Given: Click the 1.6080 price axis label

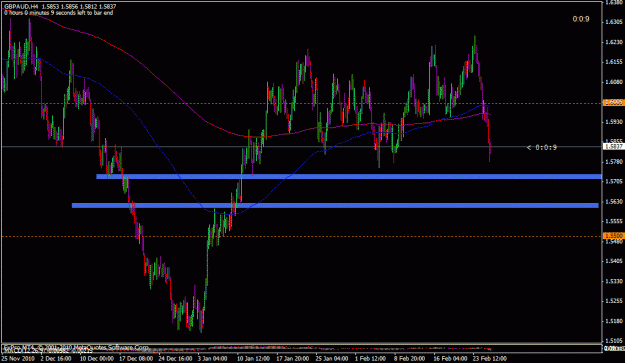Looking at the screenshot, I should pyautogui.click(x=614, y=82).
